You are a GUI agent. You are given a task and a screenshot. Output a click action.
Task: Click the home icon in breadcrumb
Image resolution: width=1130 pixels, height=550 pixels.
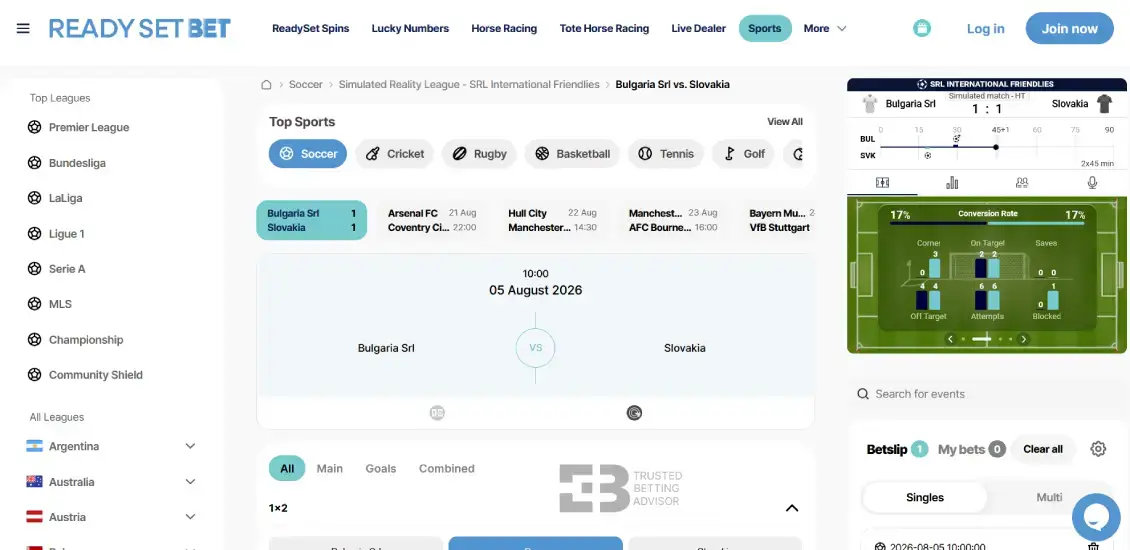tap(266, 84)
